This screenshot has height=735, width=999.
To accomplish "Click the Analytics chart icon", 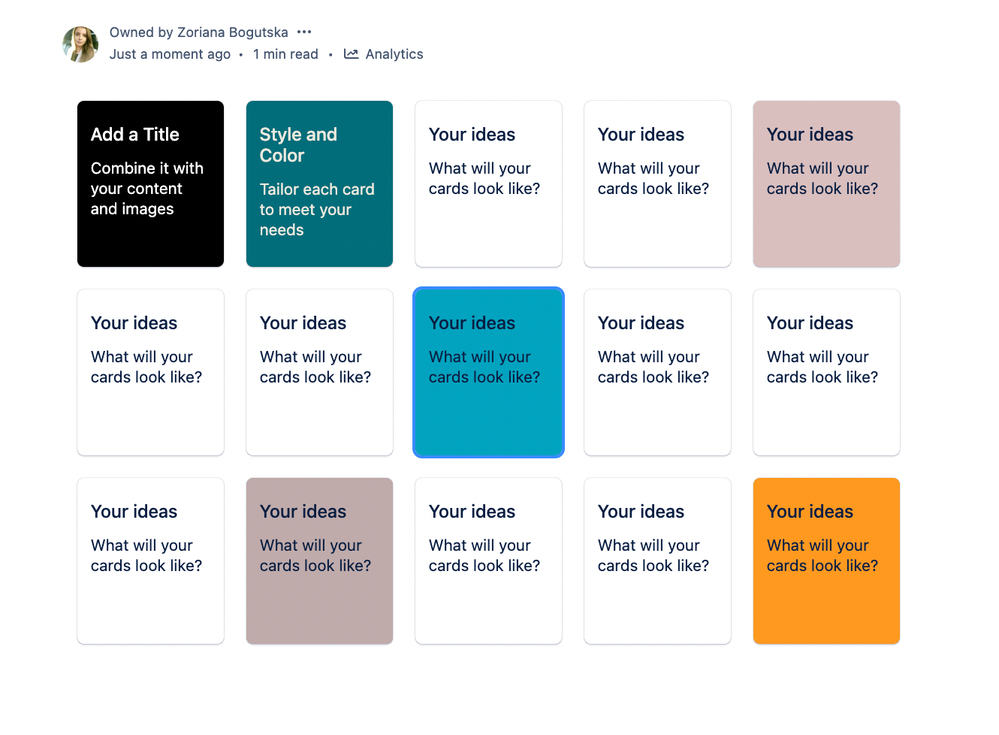I will click(351, 54).
